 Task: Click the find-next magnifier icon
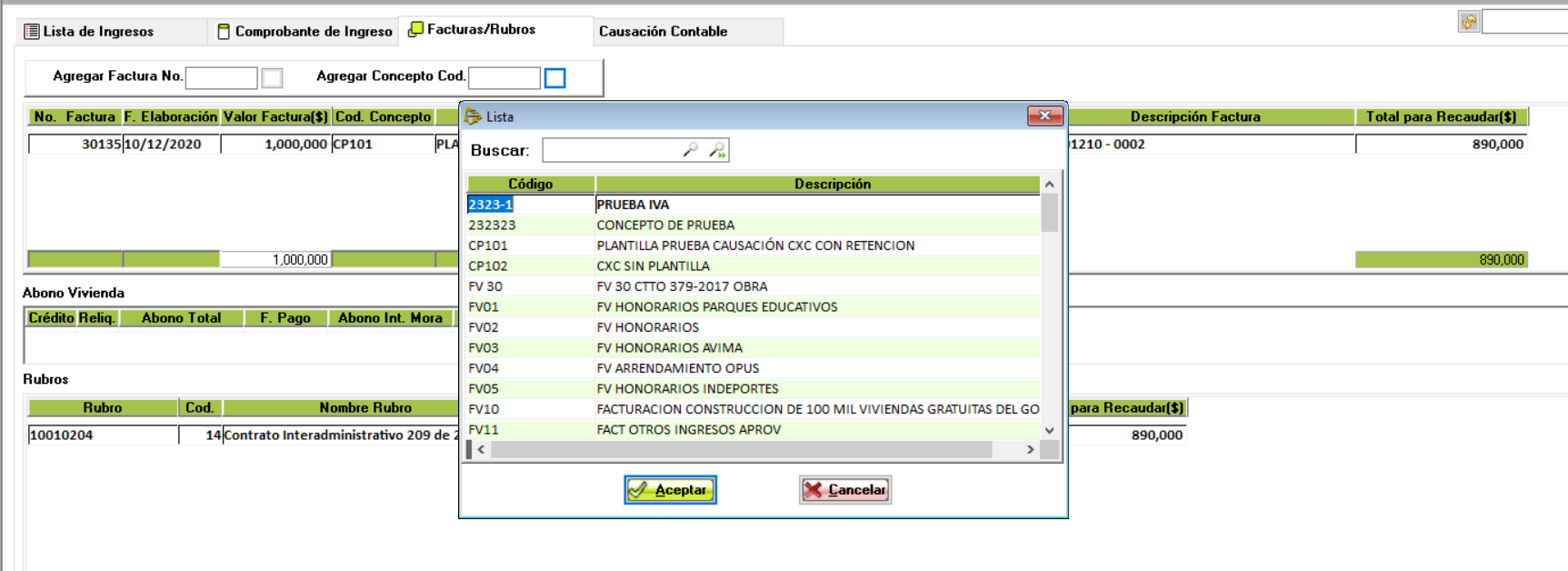(717, 150)
